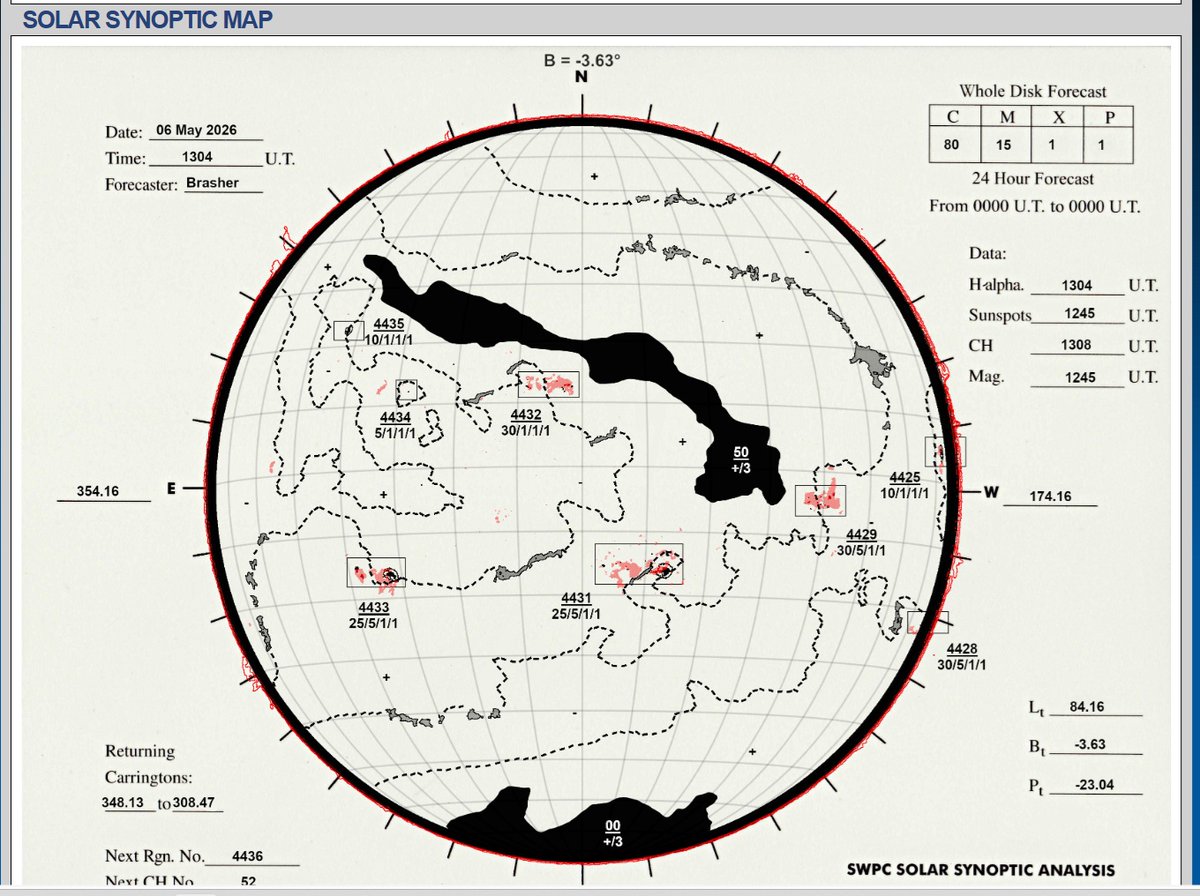Click the boxed plage of region 4432
This screenshot has height=896, width=1200.
[x=549, y=383]
